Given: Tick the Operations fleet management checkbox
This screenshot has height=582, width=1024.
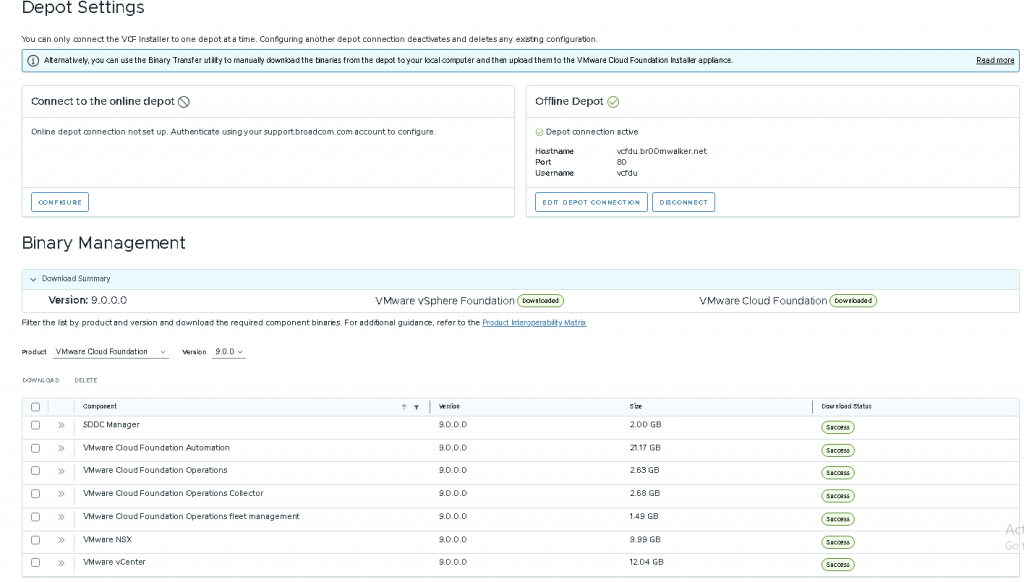Looking at the screenshot, I should [x=35, y=517].
